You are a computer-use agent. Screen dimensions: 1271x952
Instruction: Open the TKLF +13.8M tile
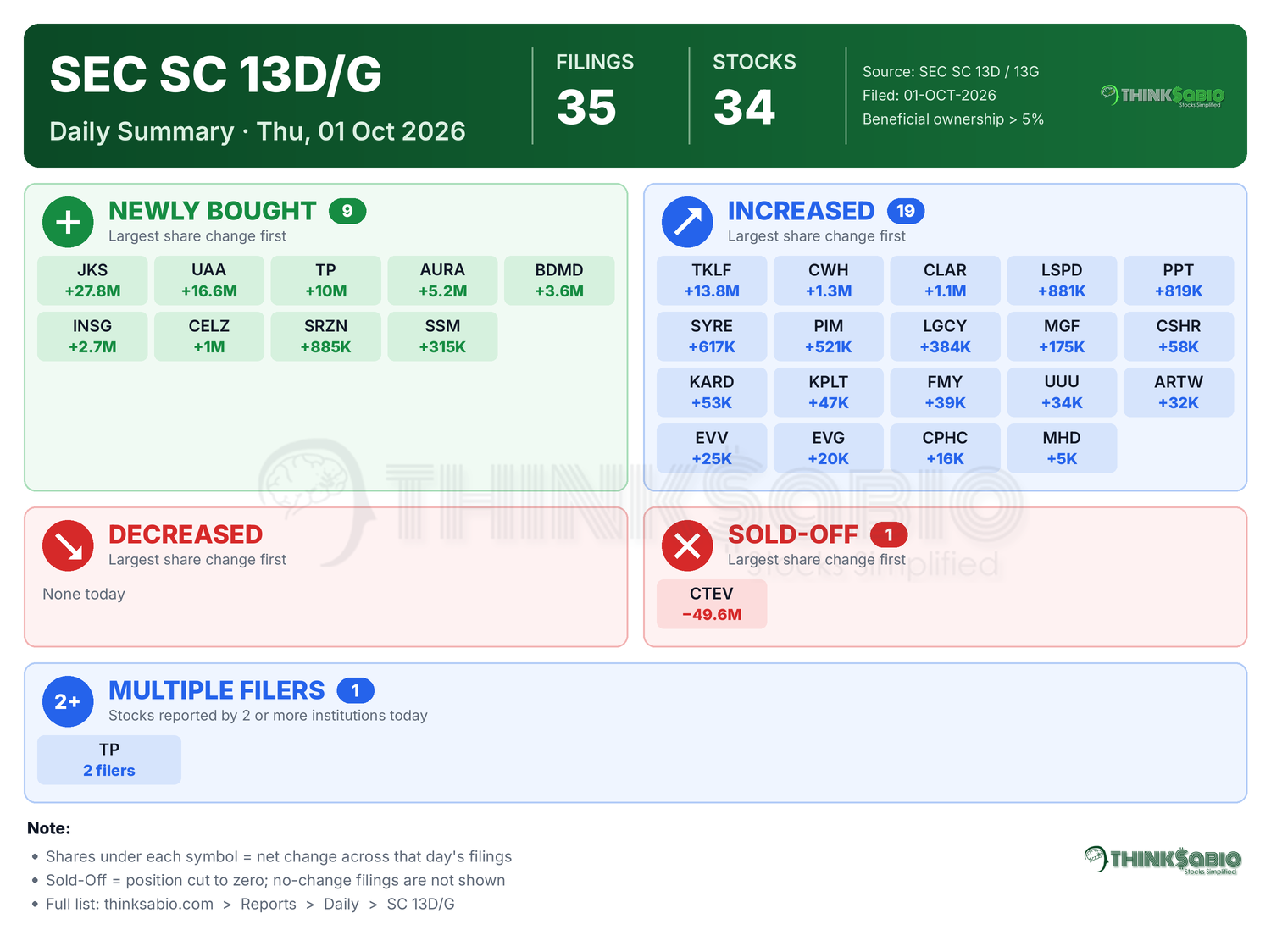(x=712, y=280)
